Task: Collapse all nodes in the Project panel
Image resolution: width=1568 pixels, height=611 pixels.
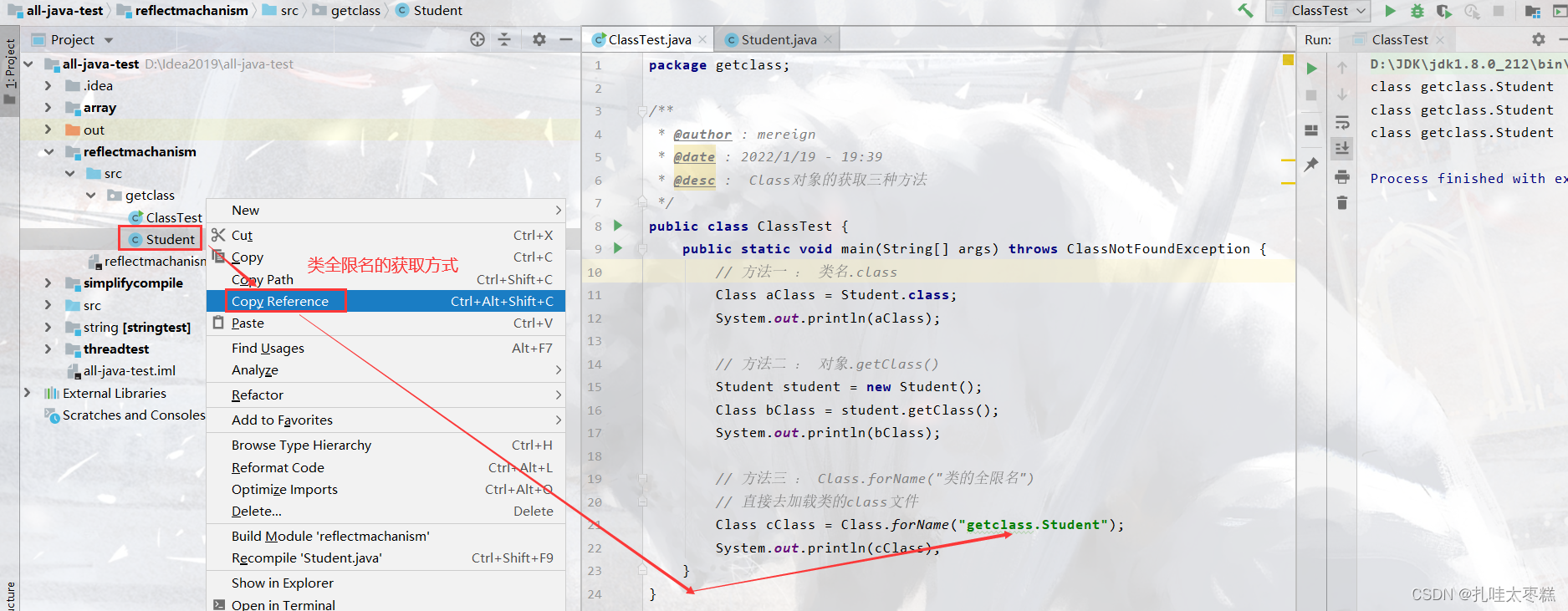Action: point(504,39)
